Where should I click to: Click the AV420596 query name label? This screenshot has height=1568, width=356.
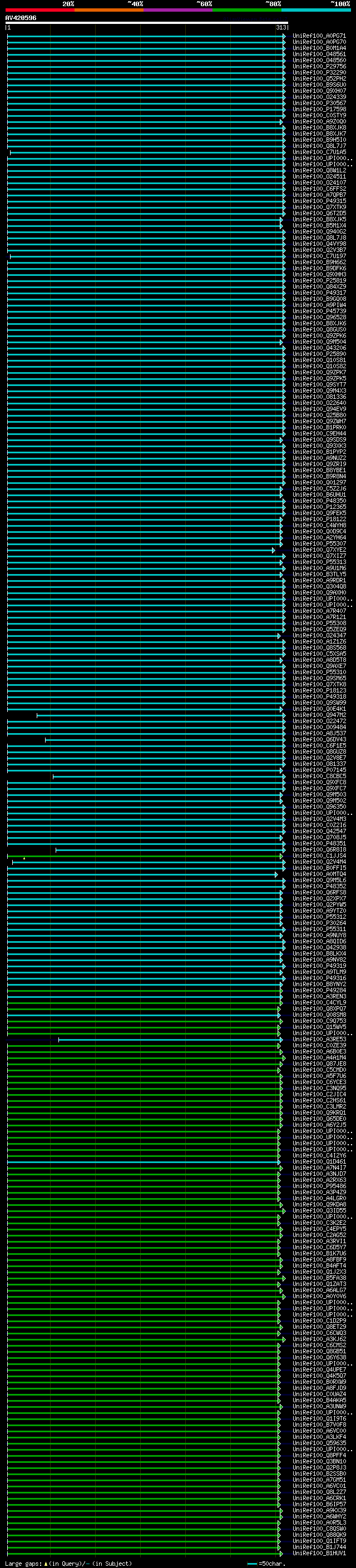click(x=21, y=18)
